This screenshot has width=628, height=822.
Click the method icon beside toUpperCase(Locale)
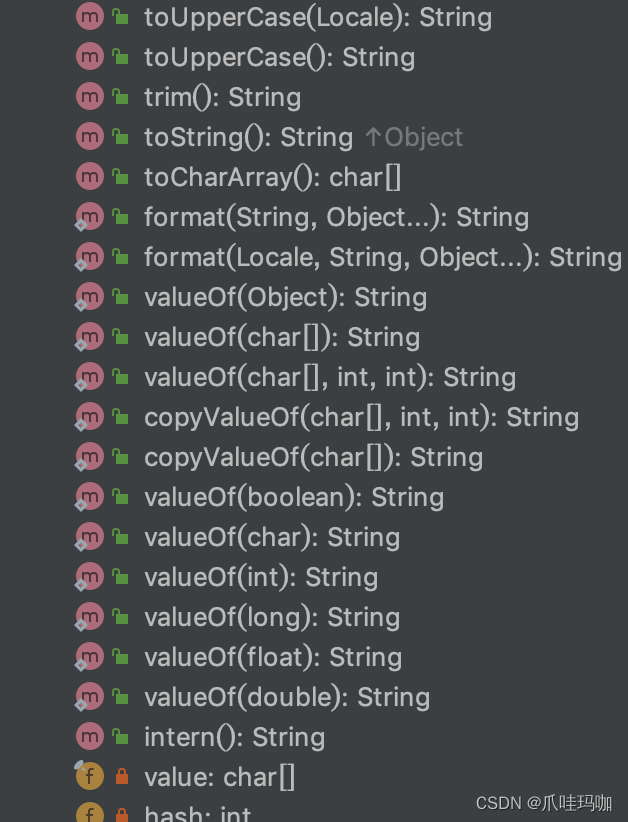pos(89,17)
